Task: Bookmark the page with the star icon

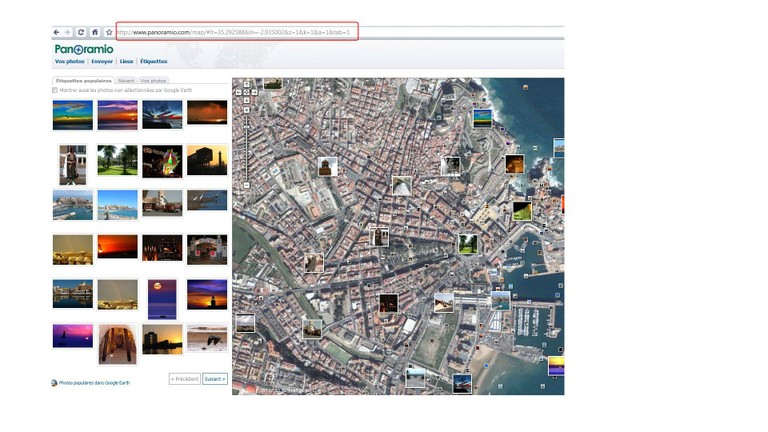Action: [109, 32]
